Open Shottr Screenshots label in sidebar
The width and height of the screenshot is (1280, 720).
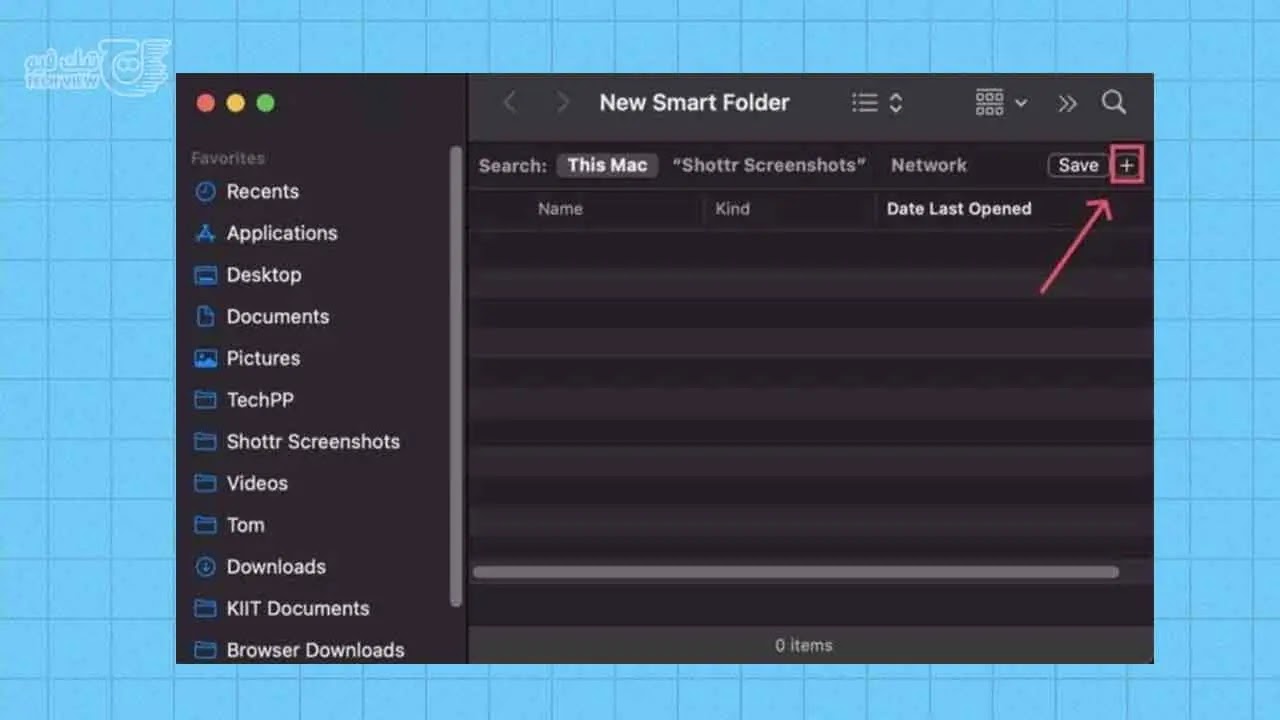[313, 441]
